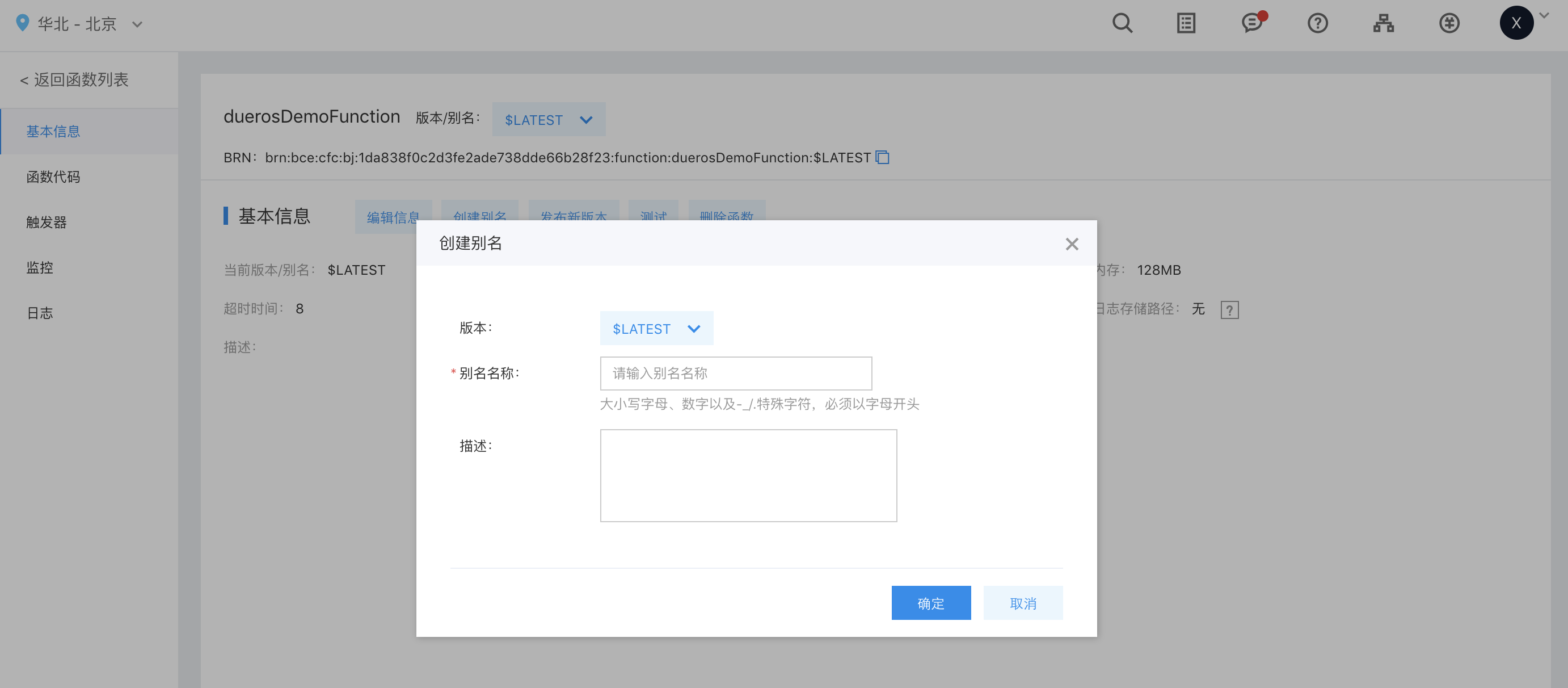Open 触发器 in the sidebar
This screenshot has width=1568, height=688.
point(90,222)
